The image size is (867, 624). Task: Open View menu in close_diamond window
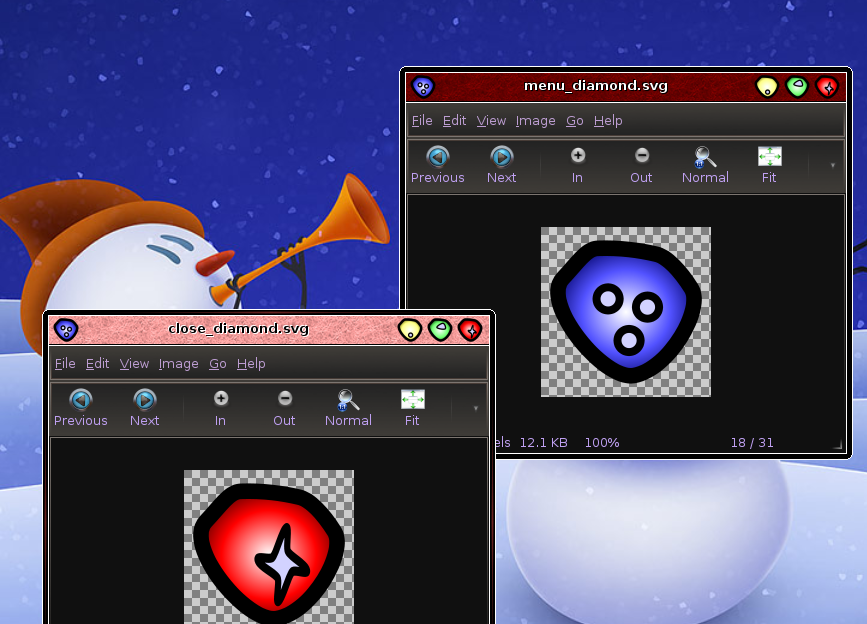134,364
